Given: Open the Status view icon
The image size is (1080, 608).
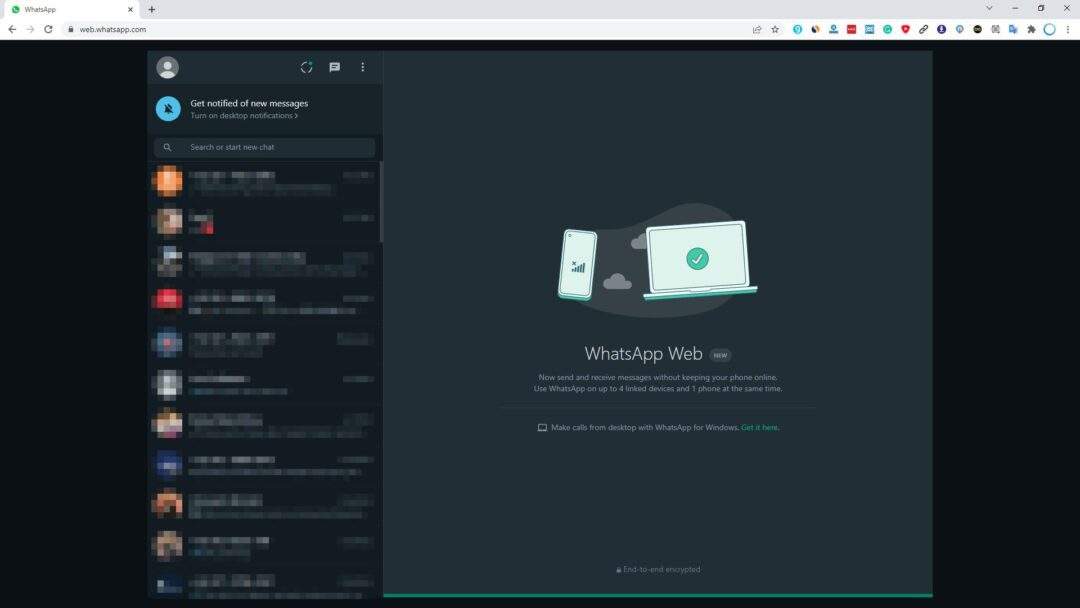Looking at the screenshot, I should point(306,67).
